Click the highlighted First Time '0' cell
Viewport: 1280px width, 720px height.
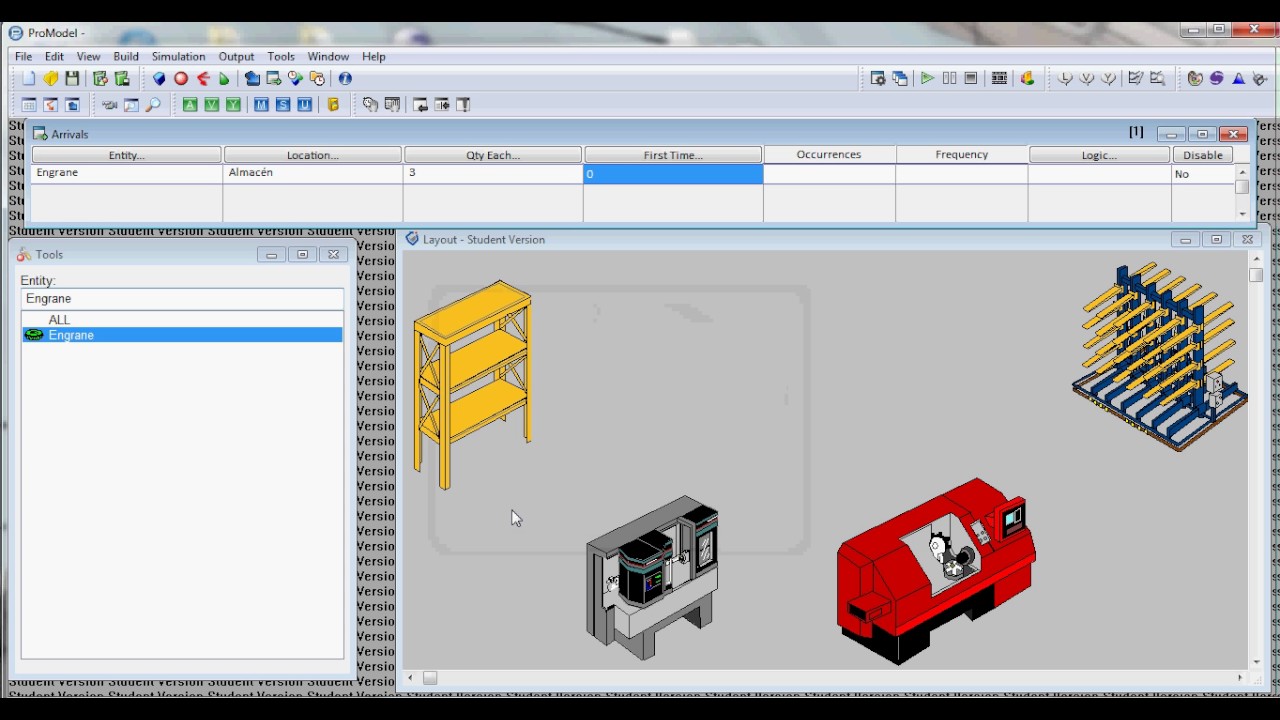point(673,174)
